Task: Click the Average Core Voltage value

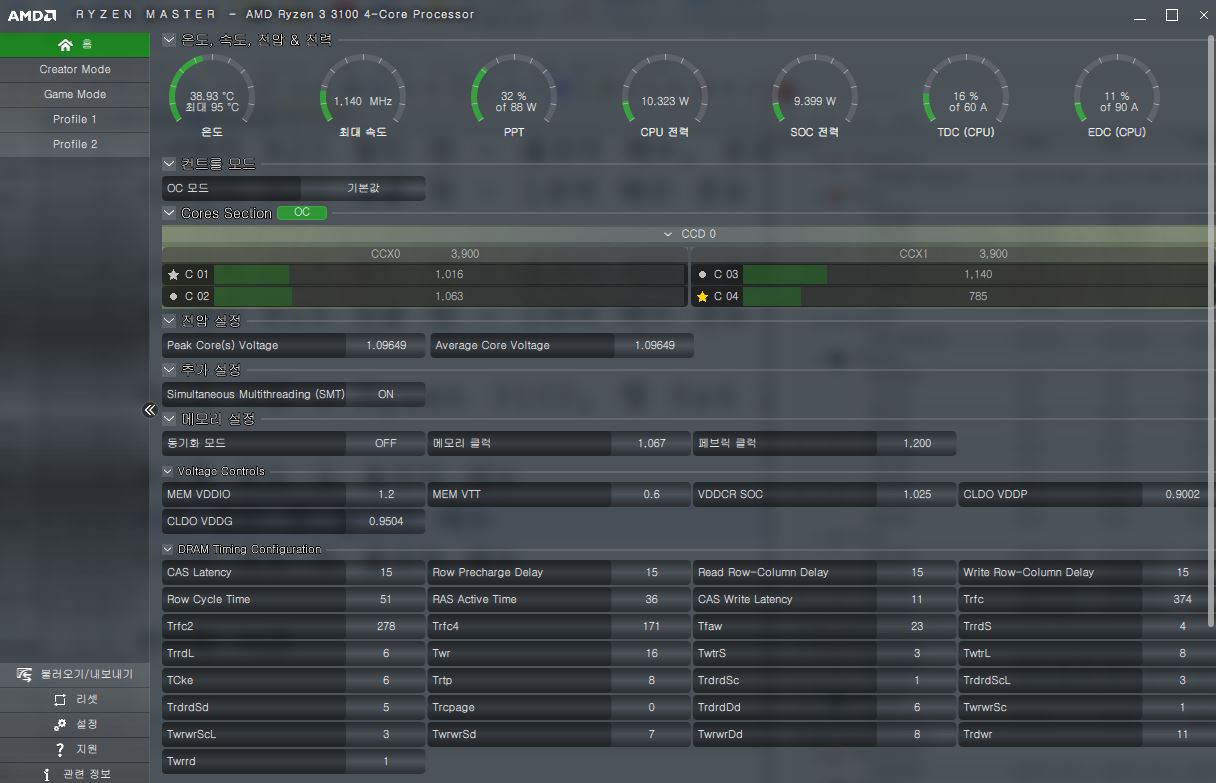Action: tap(654, 345)
